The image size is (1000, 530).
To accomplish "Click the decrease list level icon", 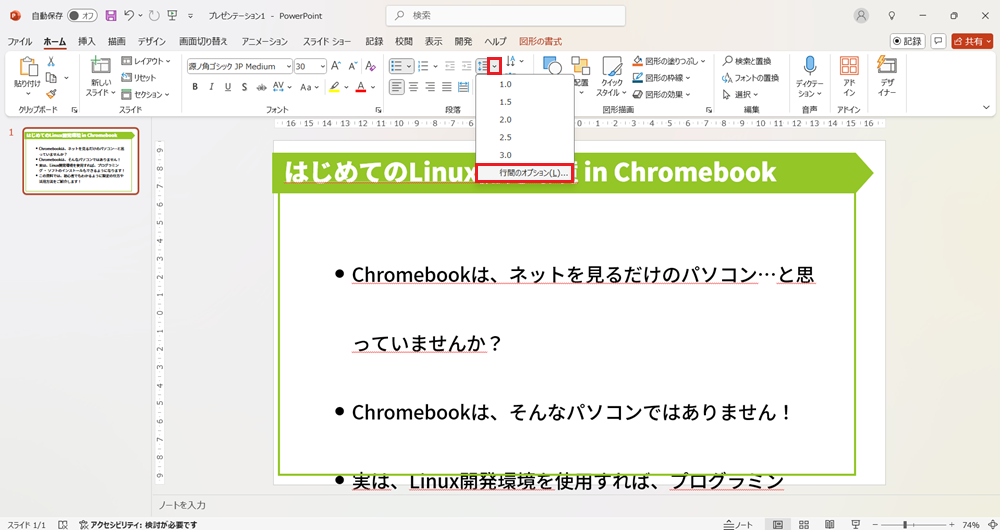I will coord(450,66).
